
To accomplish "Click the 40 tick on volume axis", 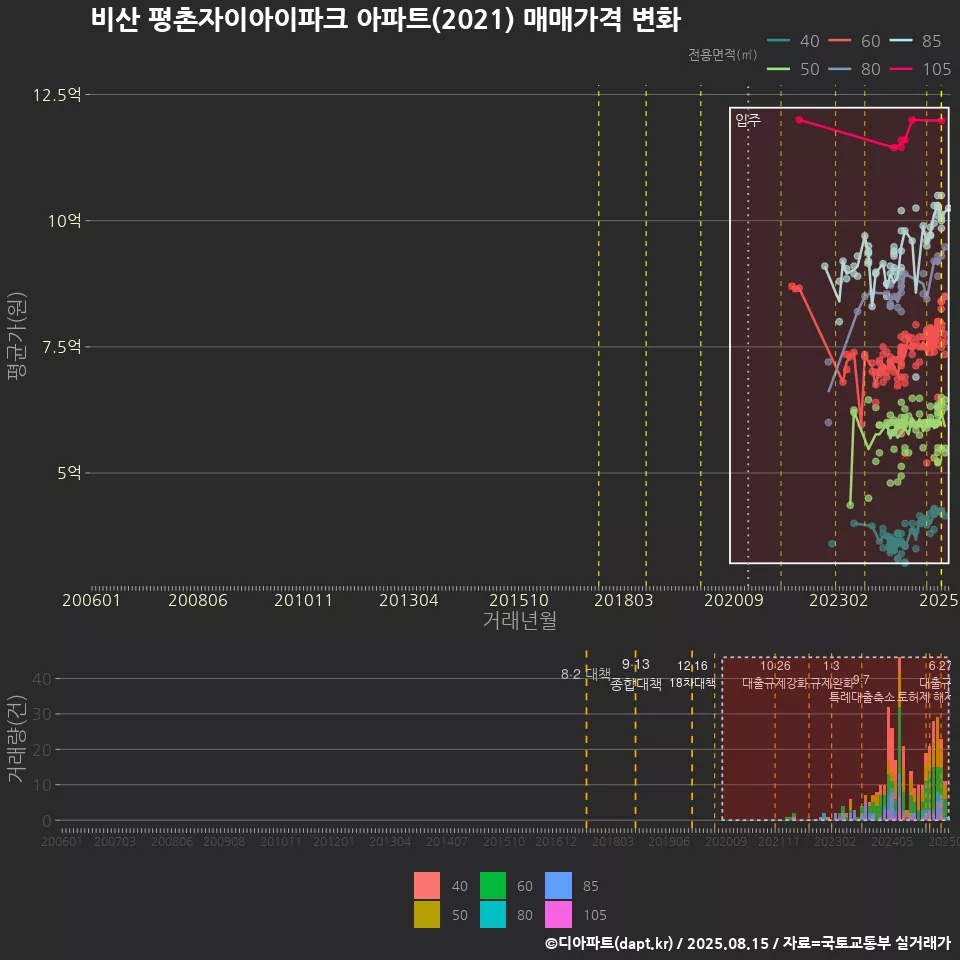I will point(42,679).
